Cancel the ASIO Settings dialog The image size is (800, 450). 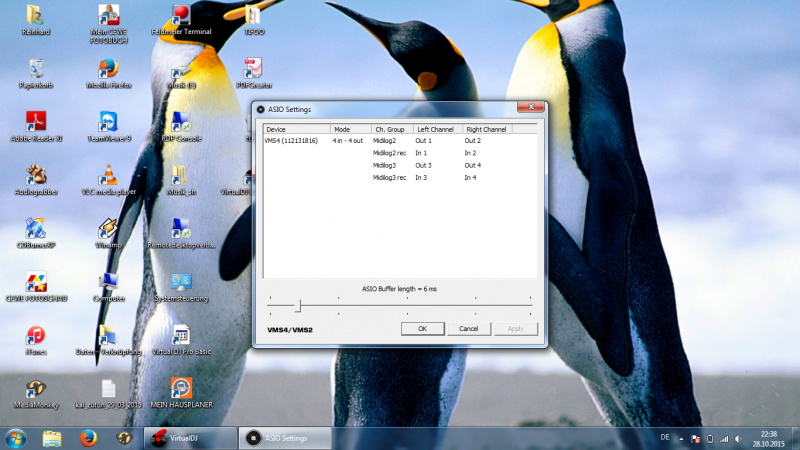tap(468, 329)
